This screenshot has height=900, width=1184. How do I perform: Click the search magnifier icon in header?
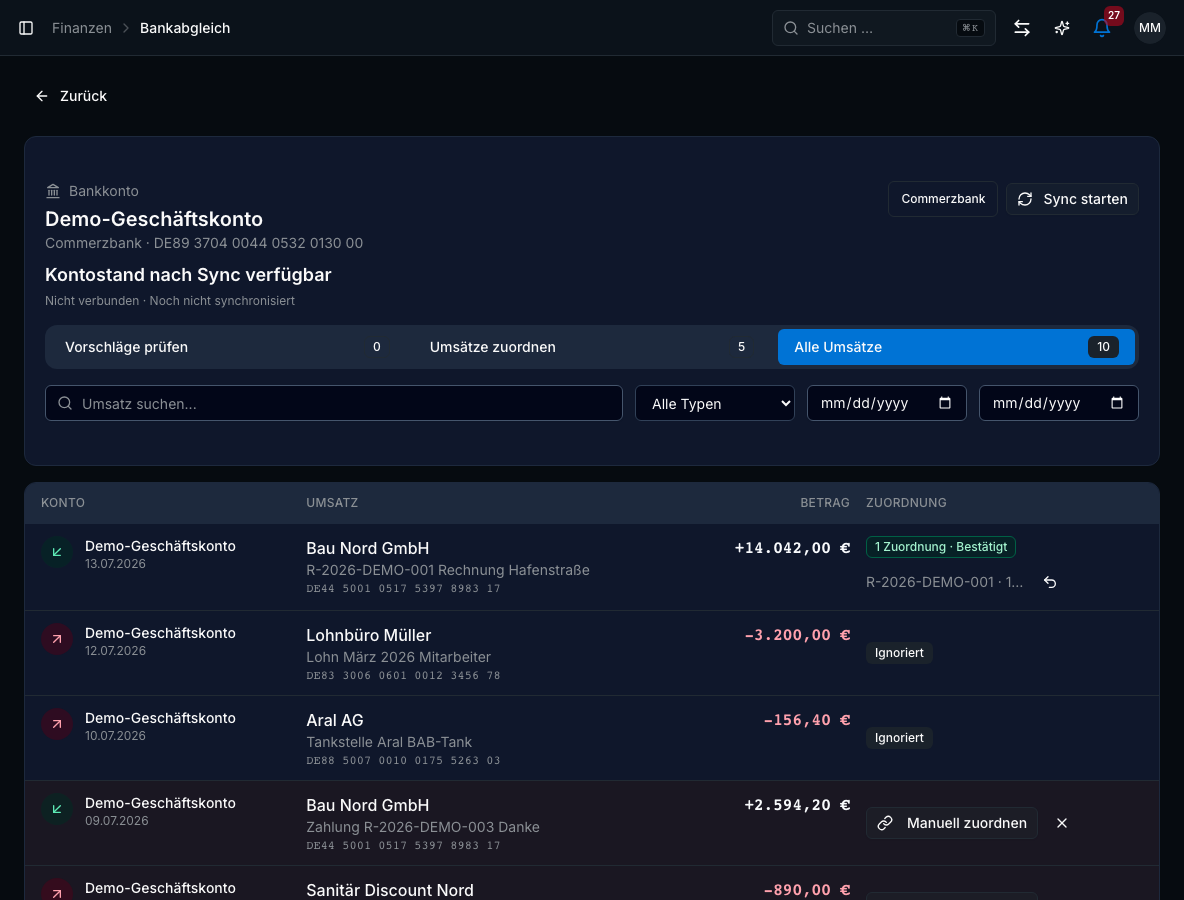coord(791,28)
